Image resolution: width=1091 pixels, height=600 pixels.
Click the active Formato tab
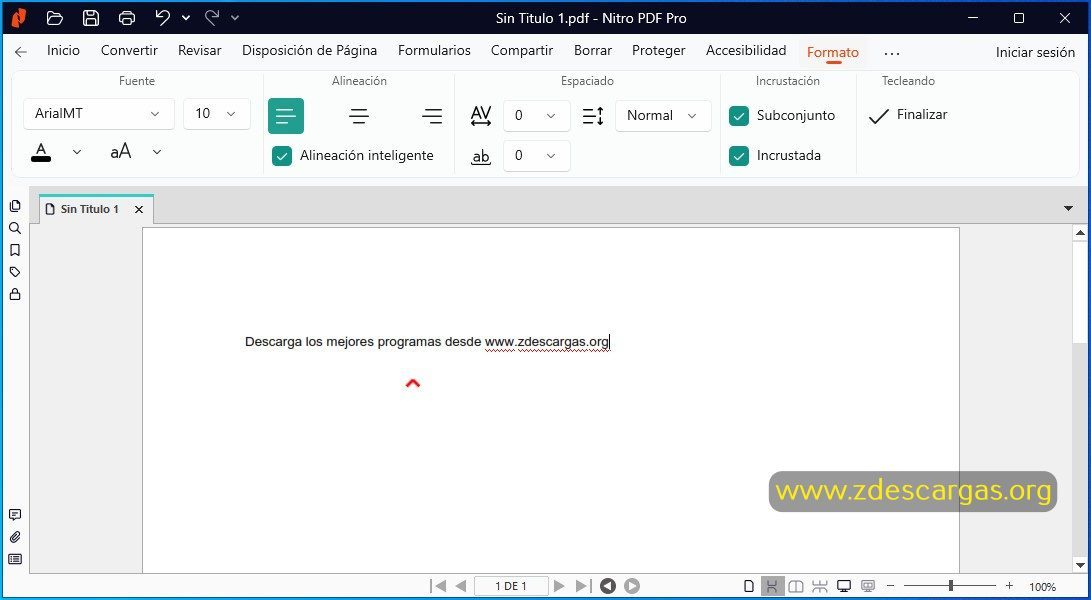(x=833, y=52)
